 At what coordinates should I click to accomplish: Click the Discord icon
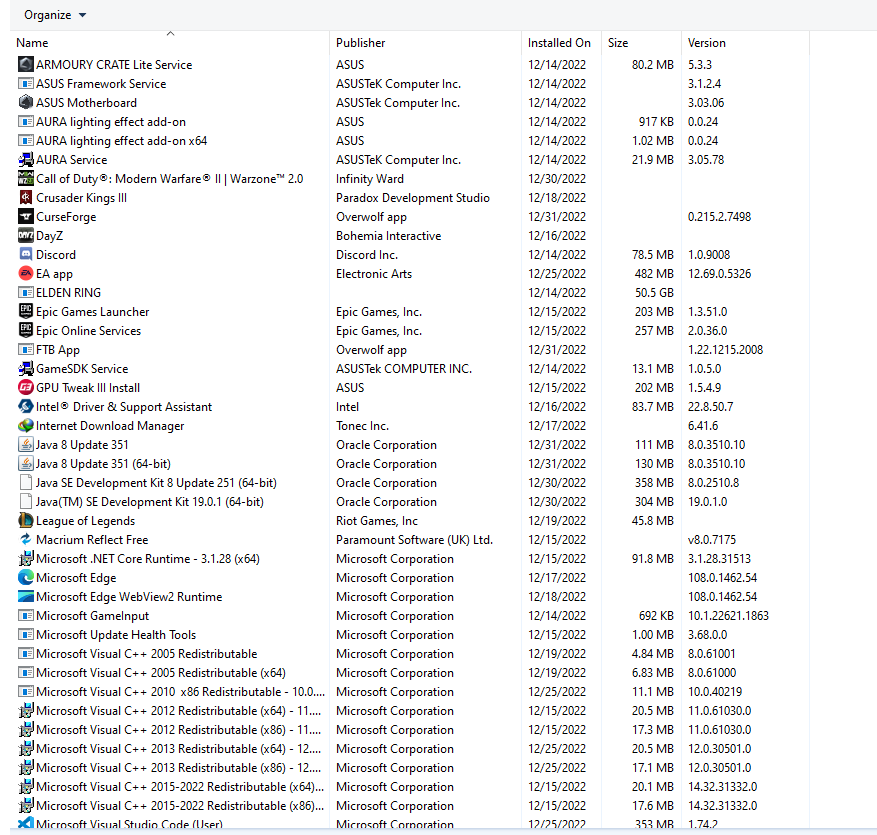(26, 254)
